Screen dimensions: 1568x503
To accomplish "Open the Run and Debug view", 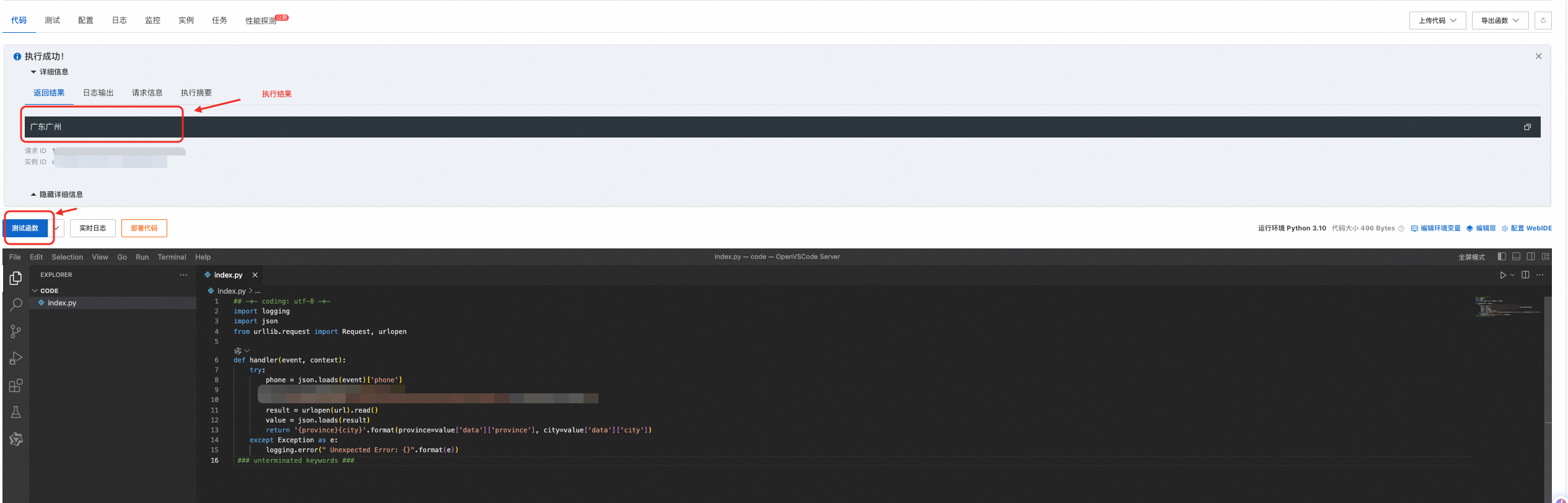I will click(16, 359).
